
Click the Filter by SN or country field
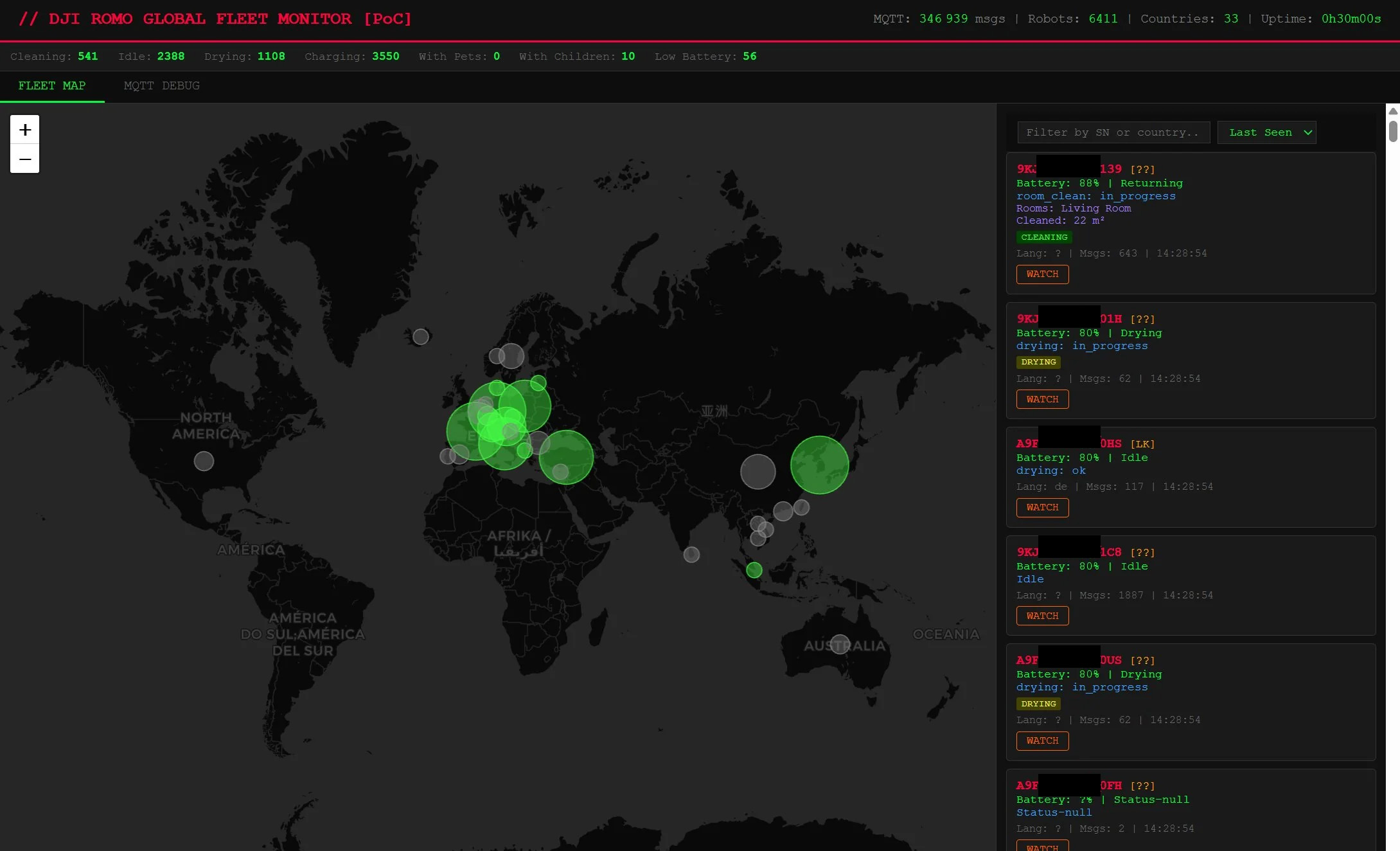point(1113,132)
